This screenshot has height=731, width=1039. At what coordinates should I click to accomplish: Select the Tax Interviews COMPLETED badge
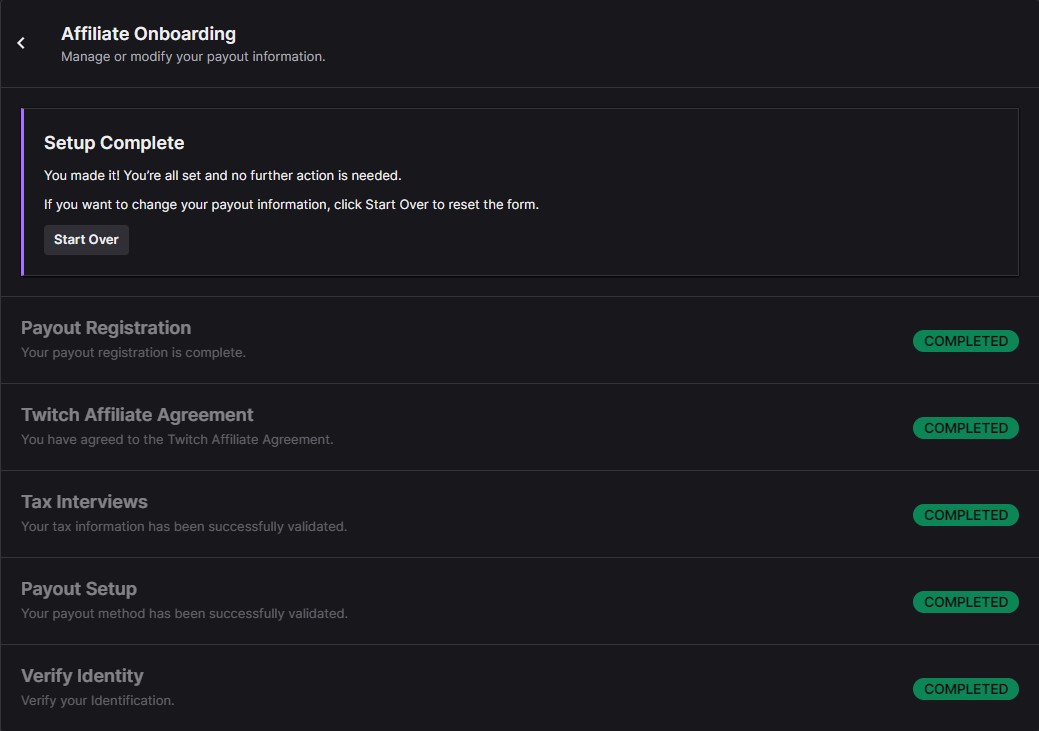point(965,515)
